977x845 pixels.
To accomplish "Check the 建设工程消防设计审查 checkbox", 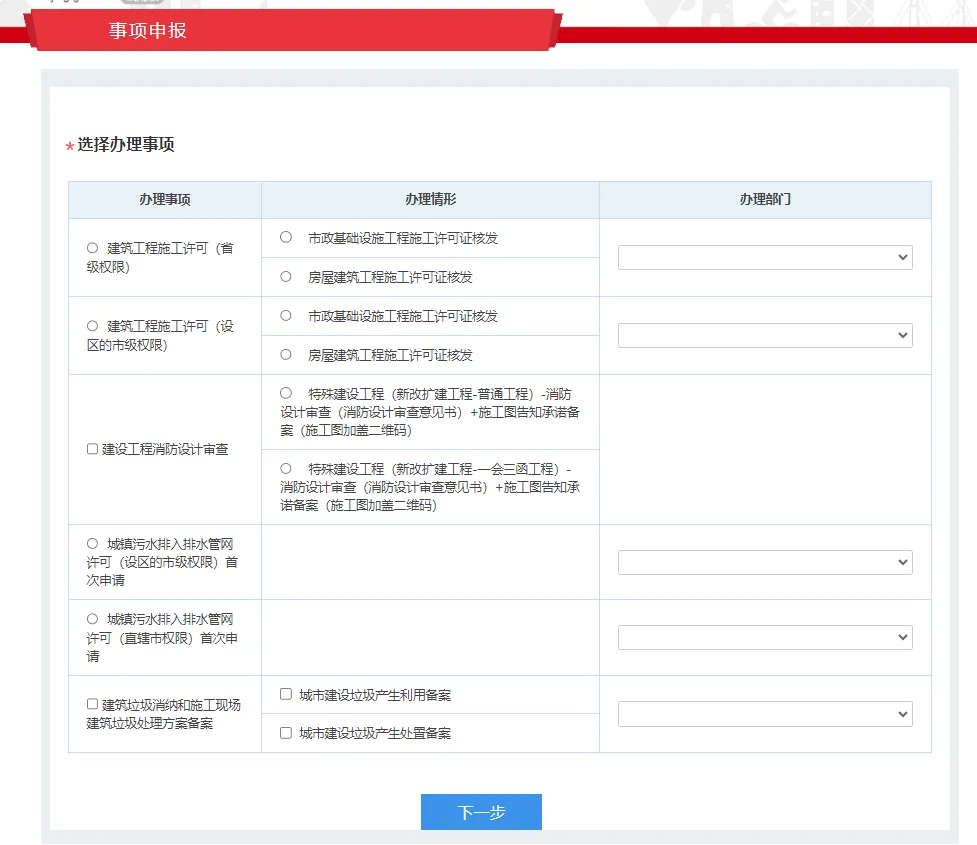I will (x=93, y=450).
